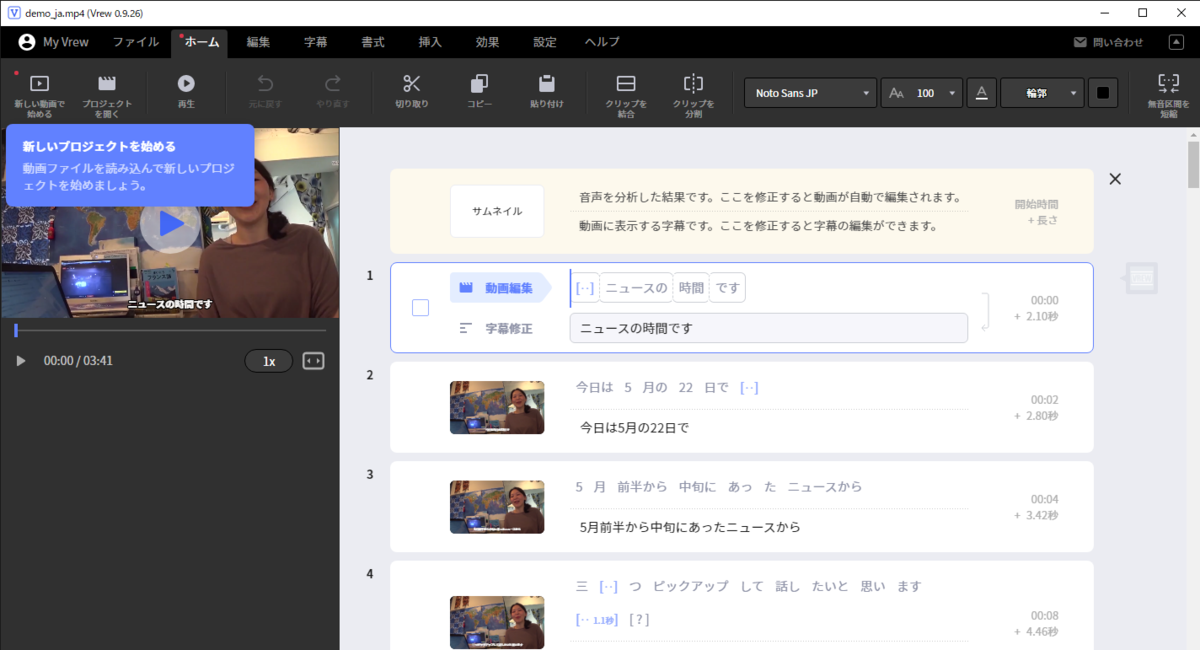
Task: Merge clips with the combine clips tool
Action: tap(625, 92)
